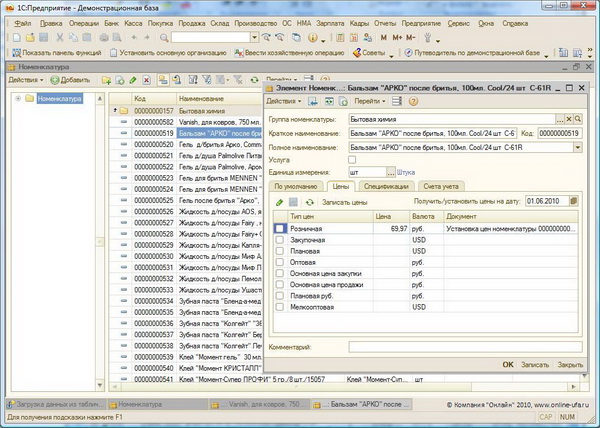600x428 pixels.
Task: Click the M+ memory button
Action: pos(397,37)
